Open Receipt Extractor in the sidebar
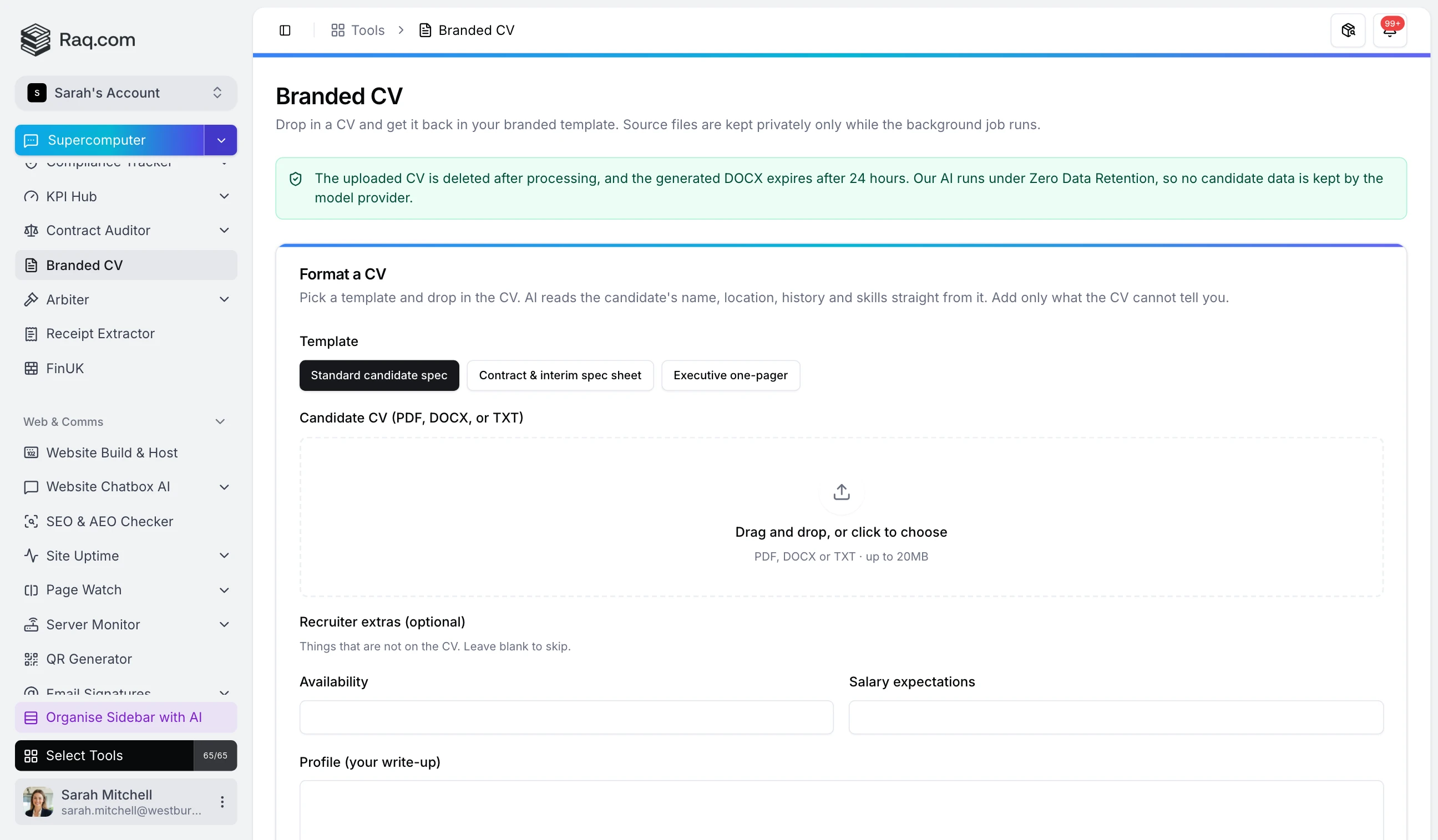The height and width of the screenshot is (840, 1438). 126,334
